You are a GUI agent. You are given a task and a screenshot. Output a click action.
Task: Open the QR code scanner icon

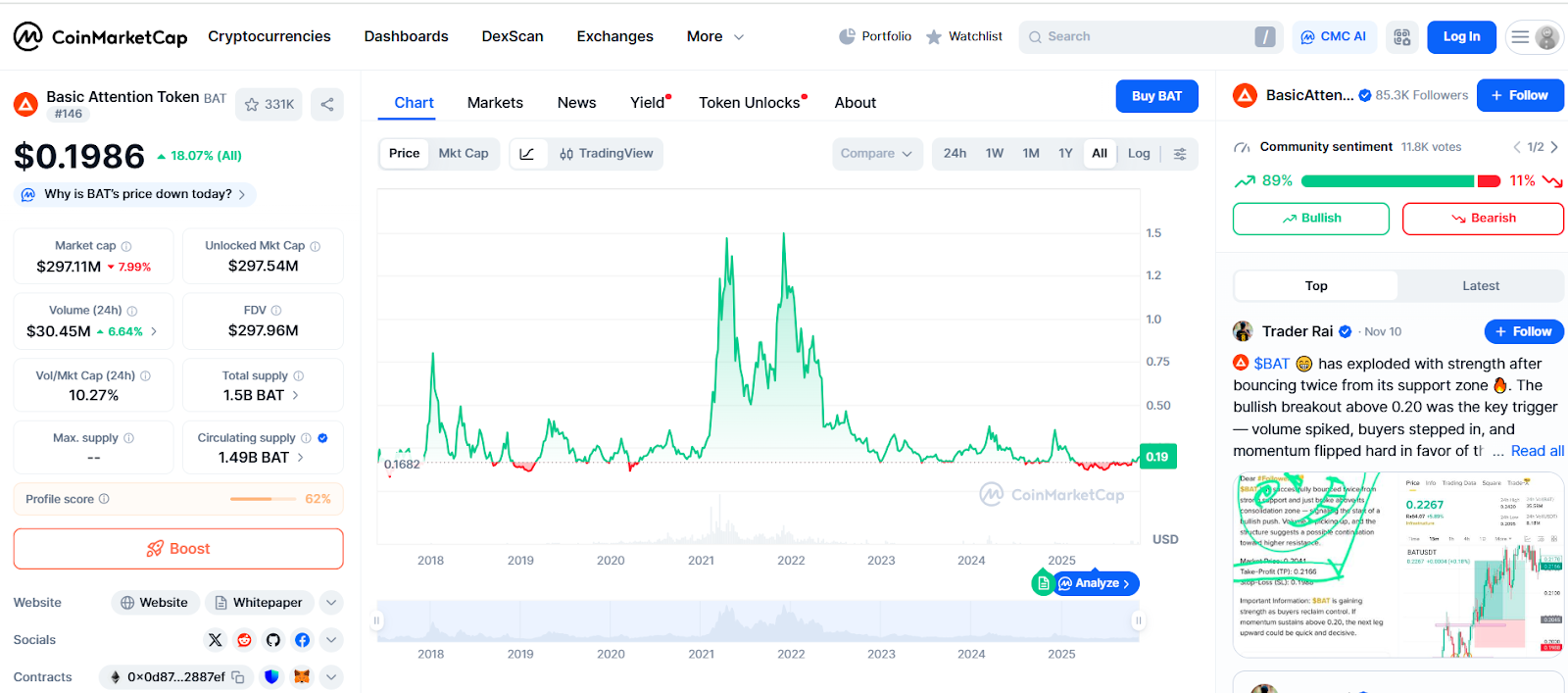pos(1402,37)
